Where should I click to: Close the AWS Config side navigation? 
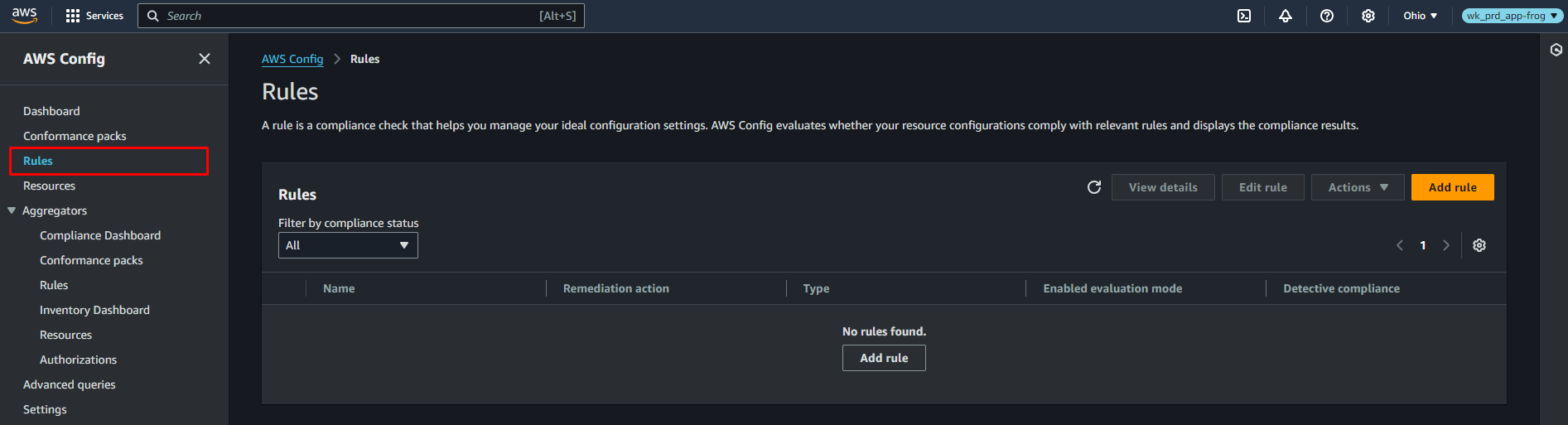(205, 59)
